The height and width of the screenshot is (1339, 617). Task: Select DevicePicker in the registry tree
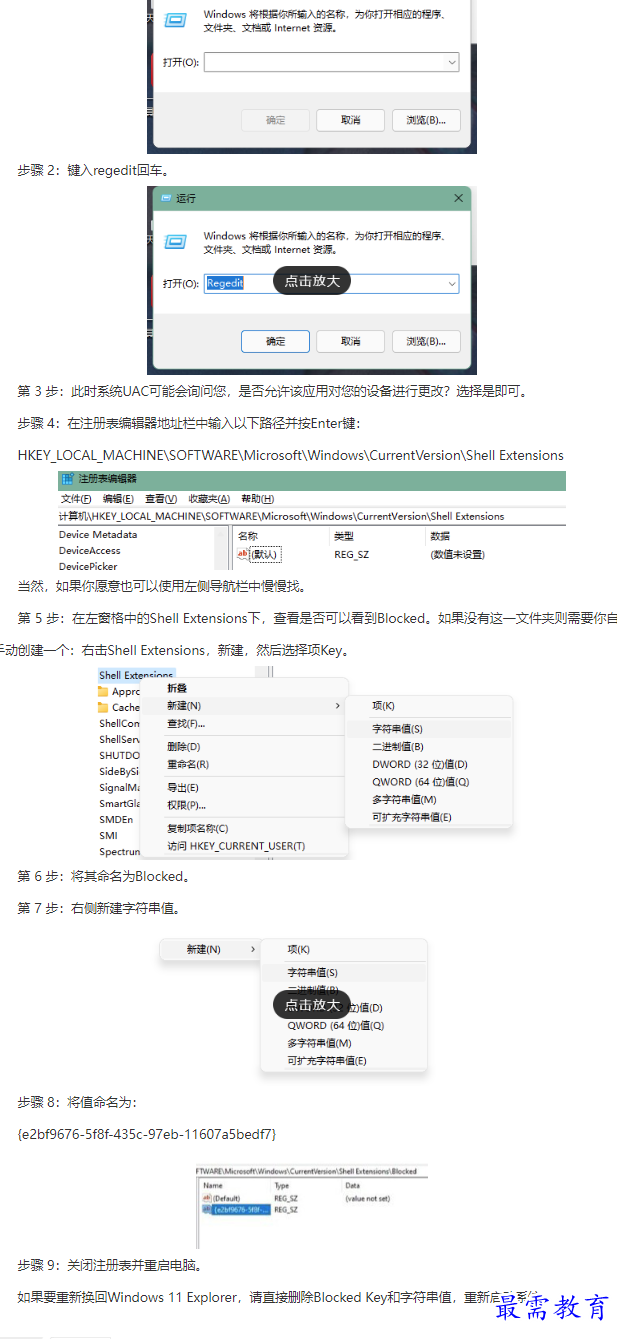click(88, 566)
